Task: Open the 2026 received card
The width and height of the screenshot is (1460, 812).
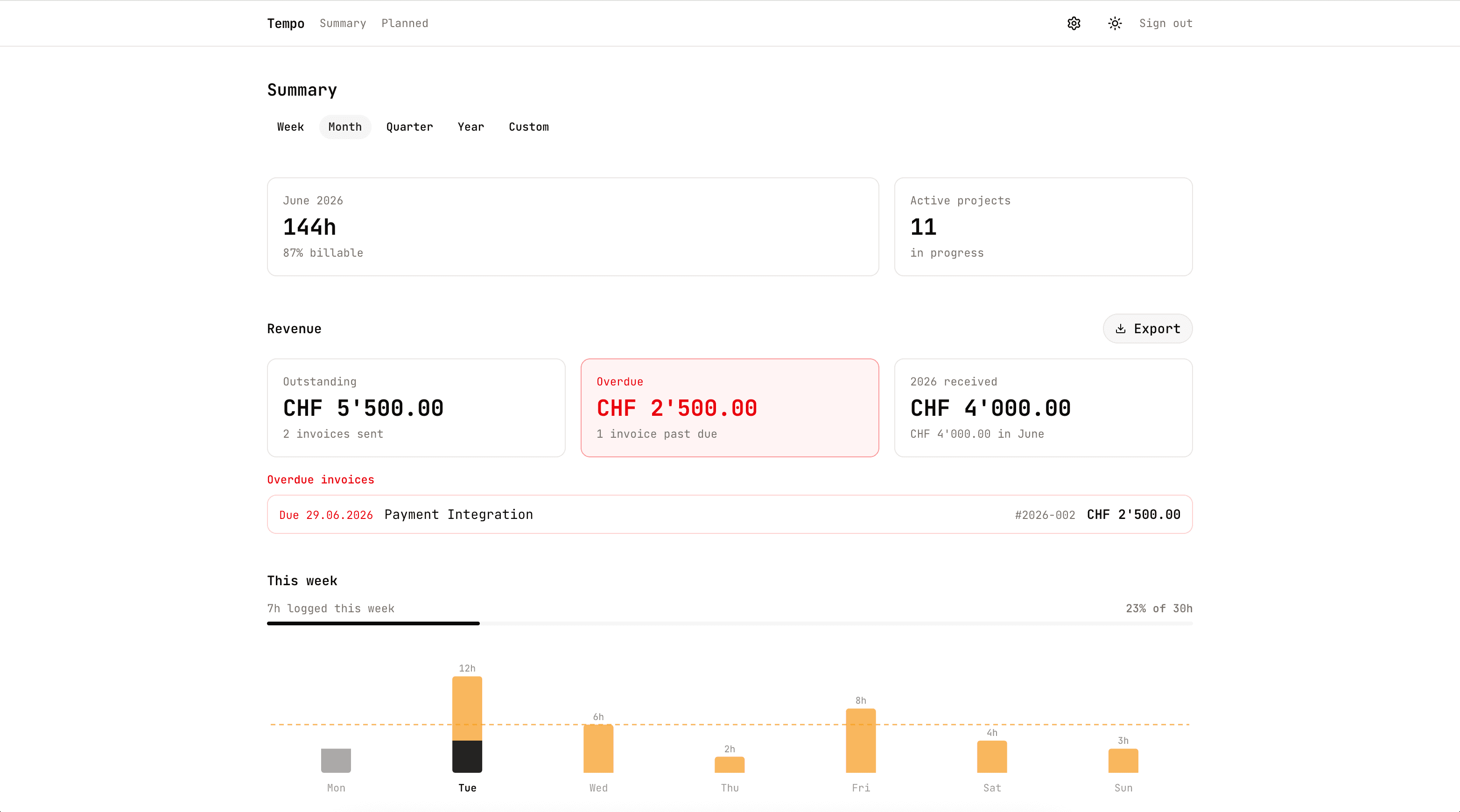Action: 1044,408
